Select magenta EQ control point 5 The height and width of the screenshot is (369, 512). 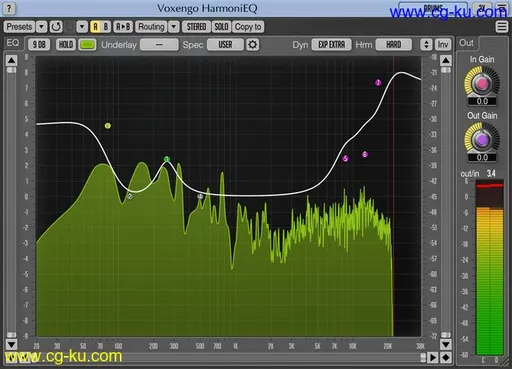tap(345, 159)
